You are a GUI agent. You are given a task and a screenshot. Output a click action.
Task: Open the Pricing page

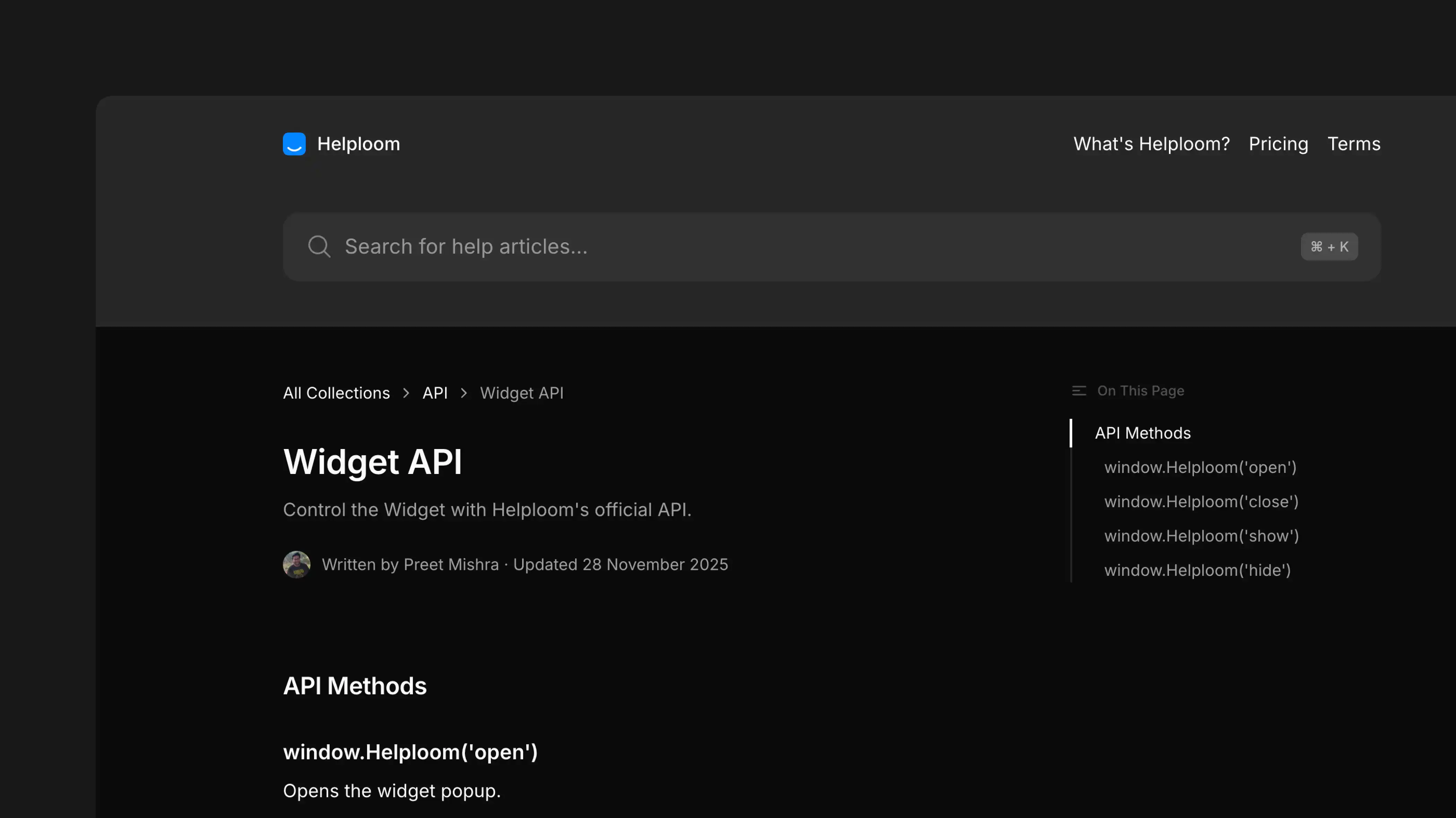(1278, 143)
